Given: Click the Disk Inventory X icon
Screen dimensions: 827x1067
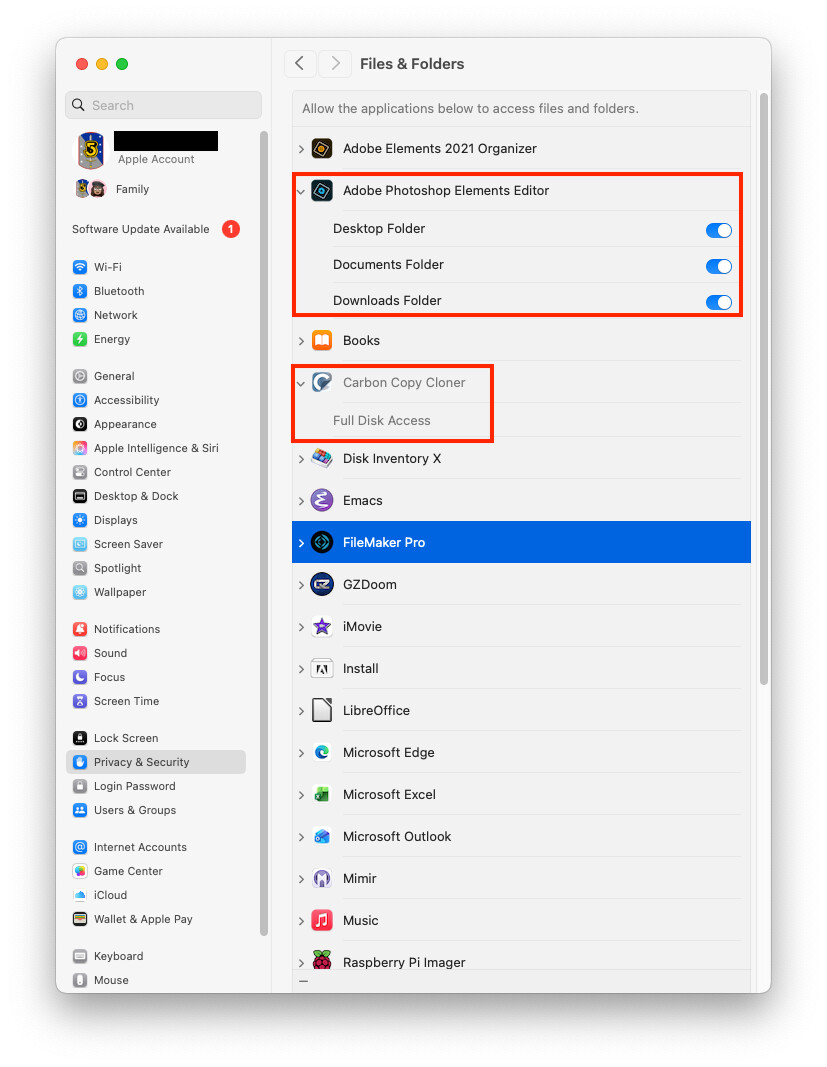Looking at the screenshot, I should click(321, 458).
